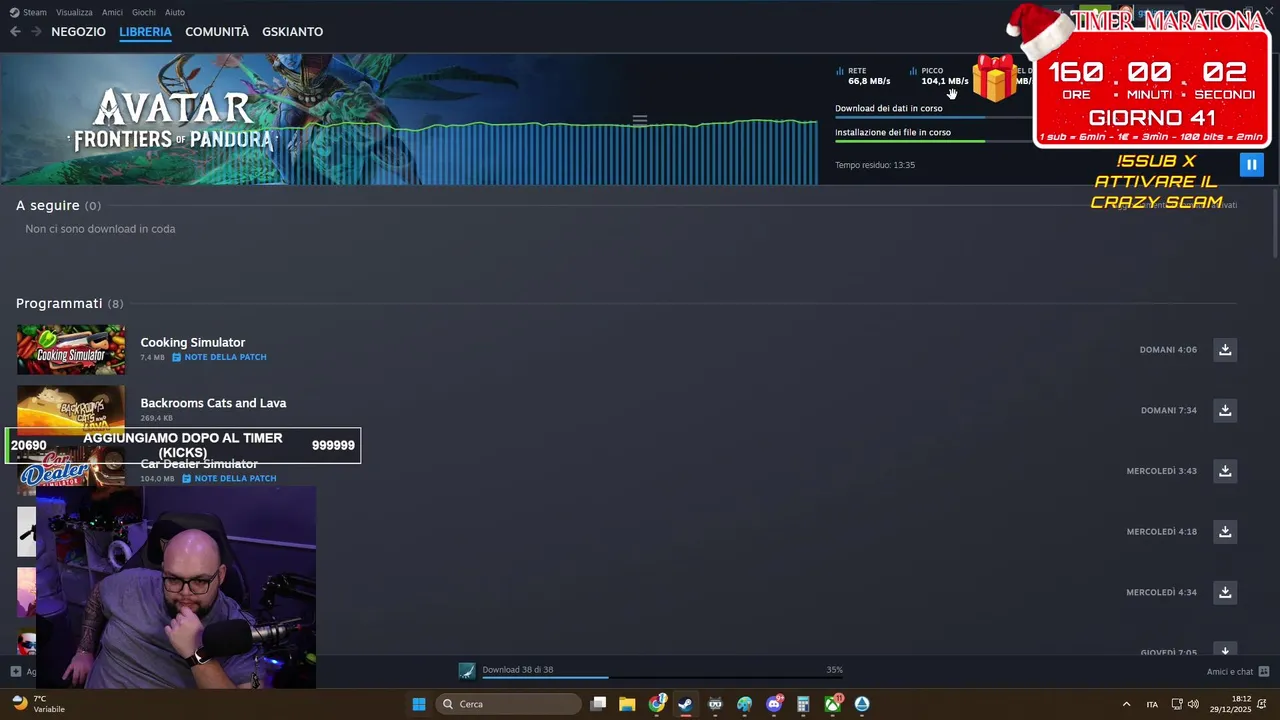Click the DOMANI 4:06 scheduled time
The image size is (1280, 720).
click(1168, 350)
